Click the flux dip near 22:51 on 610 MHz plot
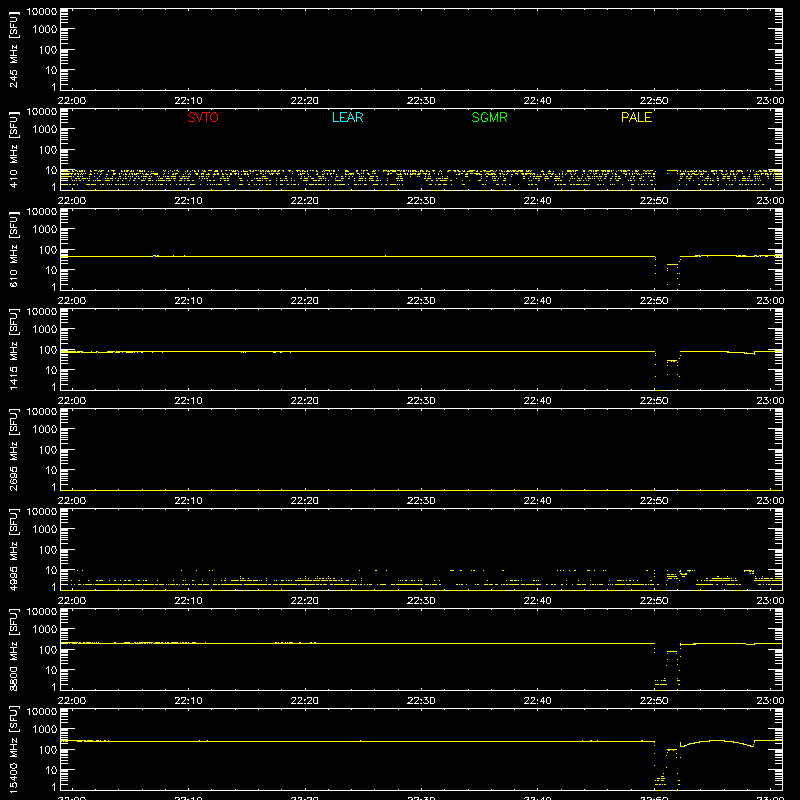 (x=668, y=270)
